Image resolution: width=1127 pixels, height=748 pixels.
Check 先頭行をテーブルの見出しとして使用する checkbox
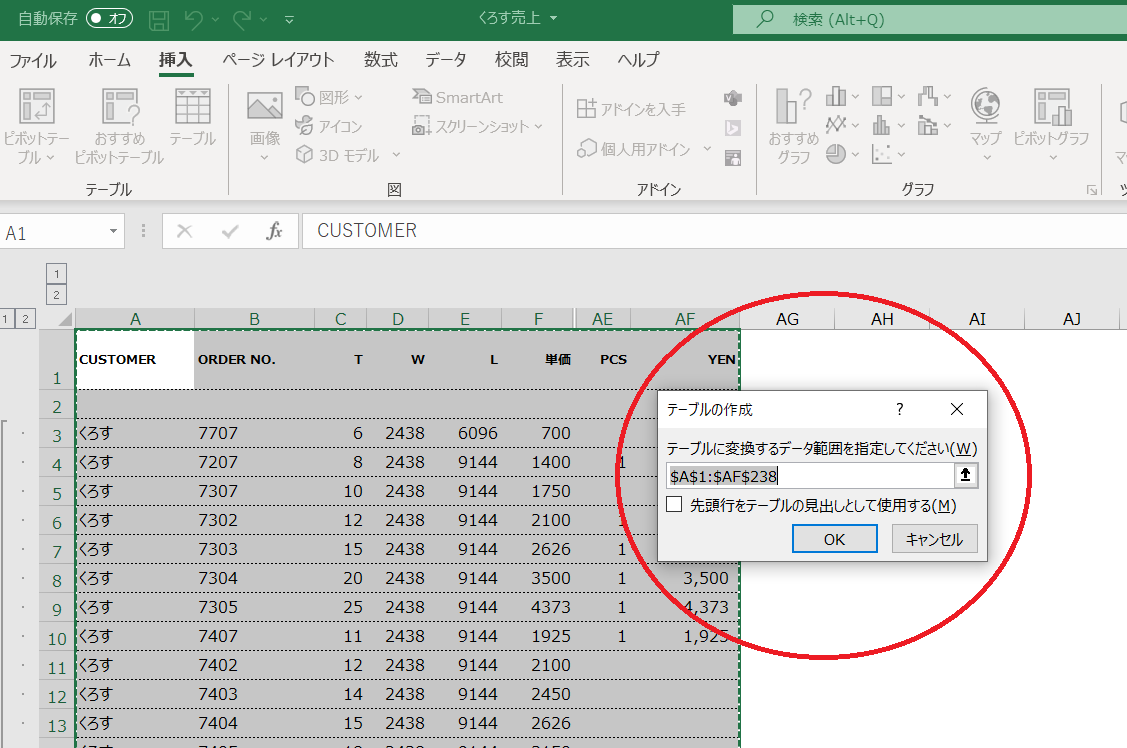tap(674, 504)
